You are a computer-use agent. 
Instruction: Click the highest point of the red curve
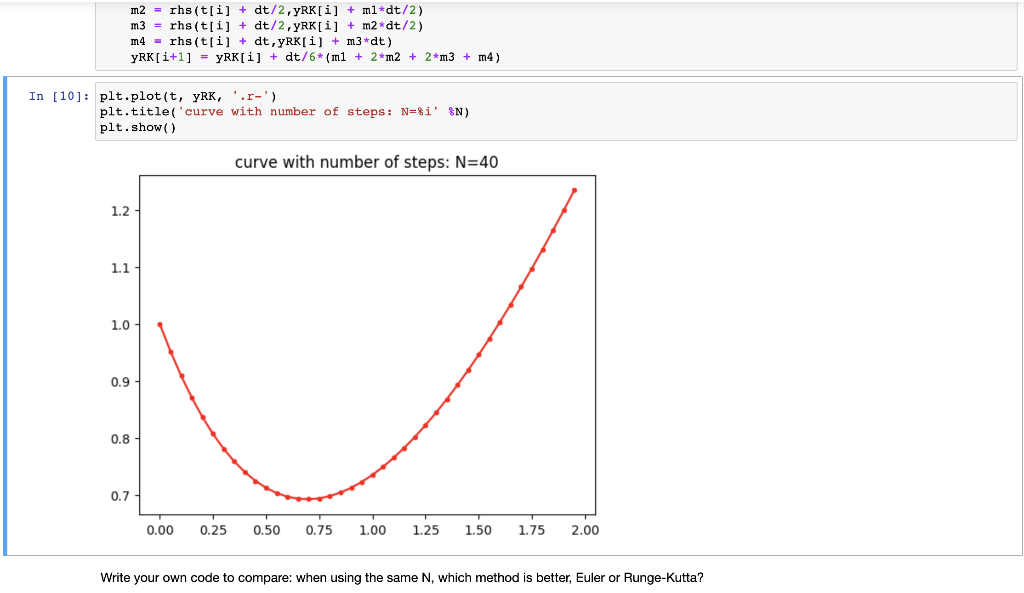coord(574,190)
